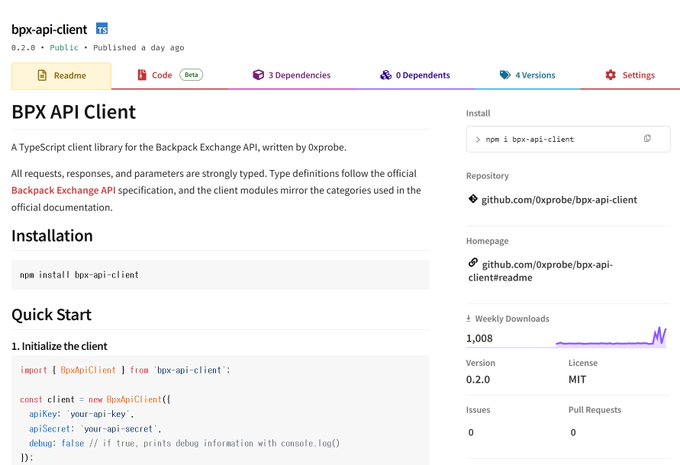Image resolution: width=680 pixels, height=465 pixels.
Task: Click the Homepage section label
Action: pyautogui.click(x=487, y=241)
